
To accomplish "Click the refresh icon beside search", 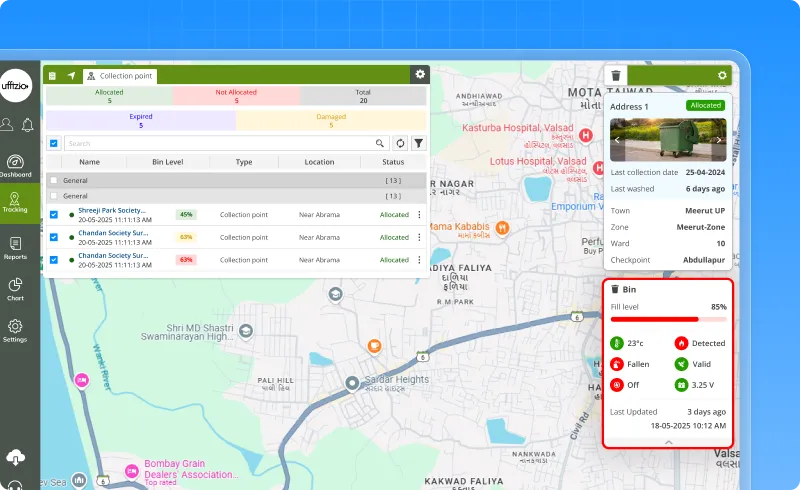I will click(x=400, y=143).
